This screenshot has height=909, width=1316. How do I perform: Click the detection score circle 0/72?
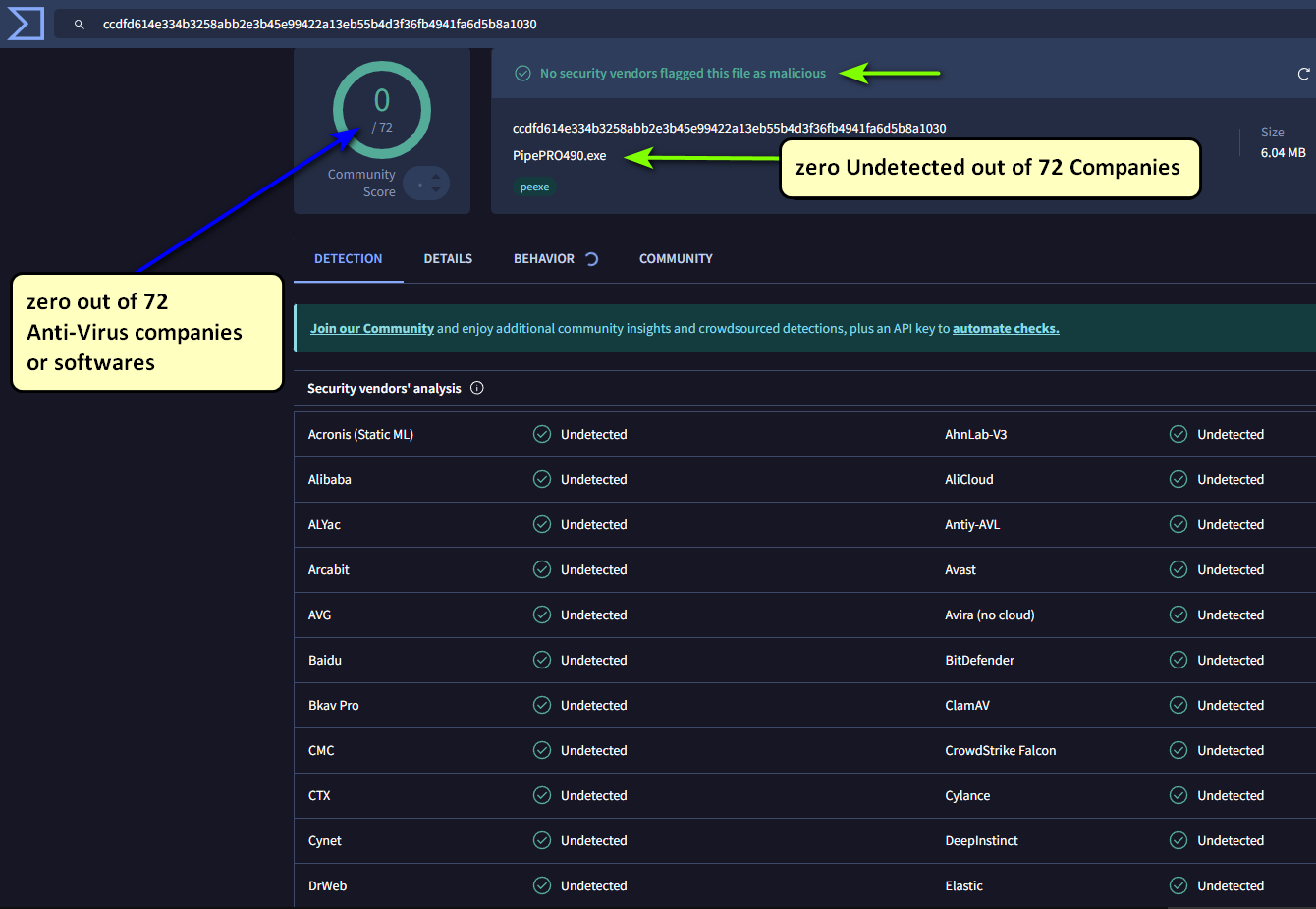pos(382,110)
